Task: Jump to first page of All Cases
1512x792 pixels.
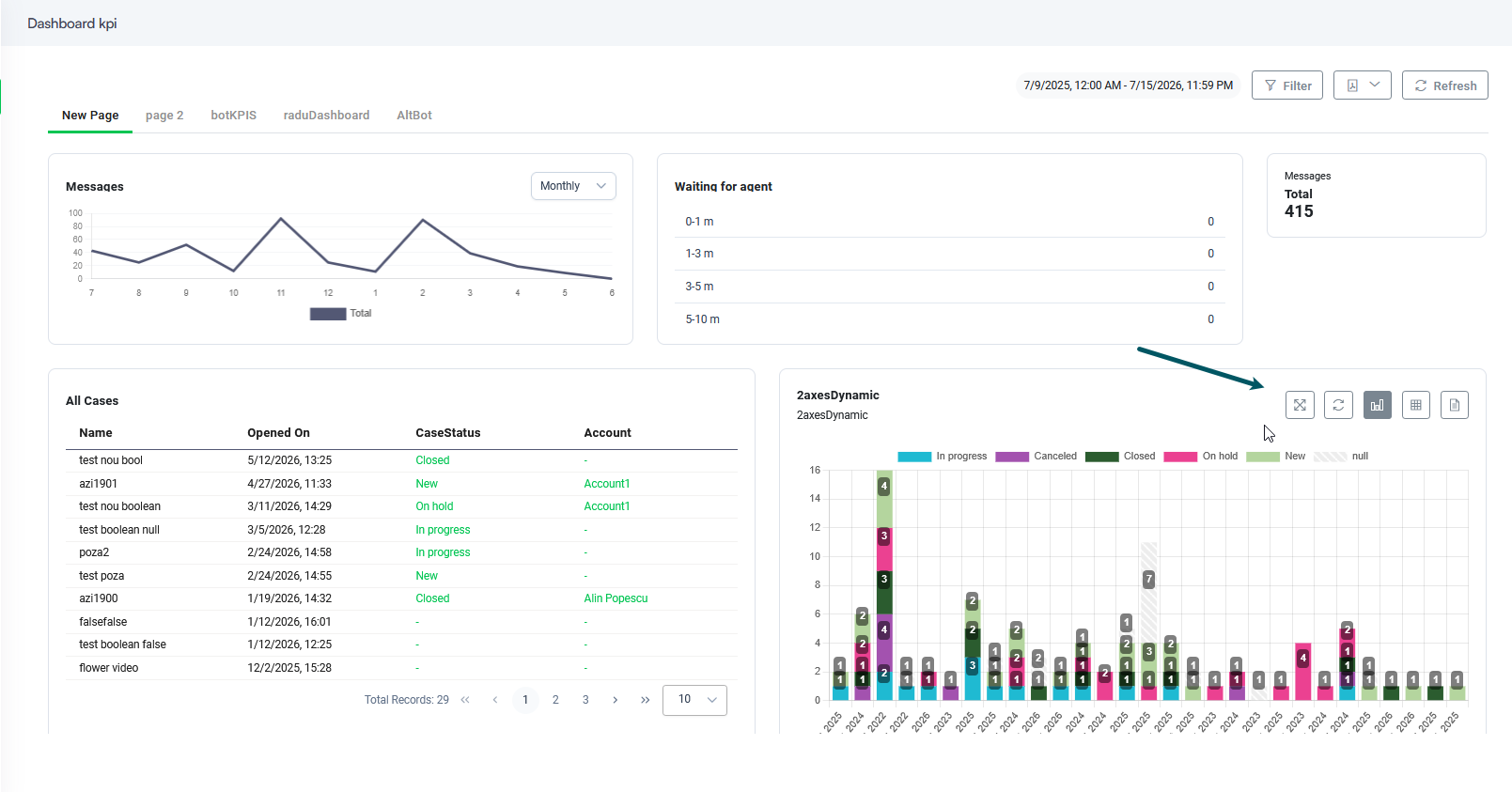Action: pos(465,700)
